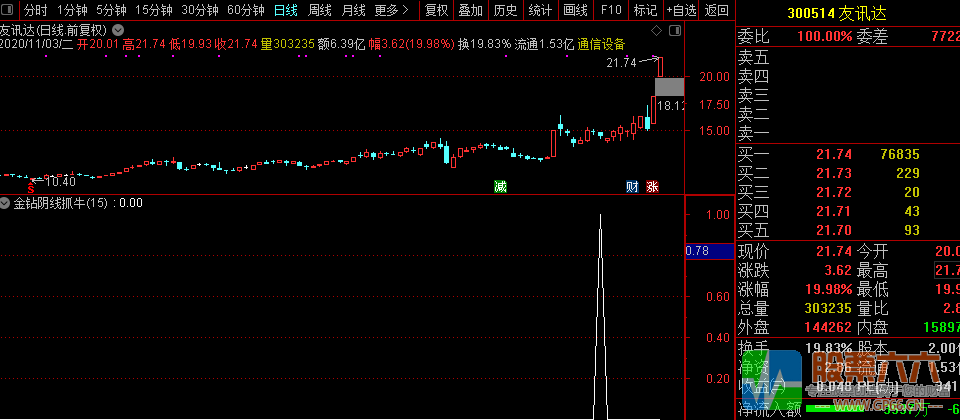Click the 卖一 ask row label
The width and height of the screenshot is (960, 420).
click(754, 133)
